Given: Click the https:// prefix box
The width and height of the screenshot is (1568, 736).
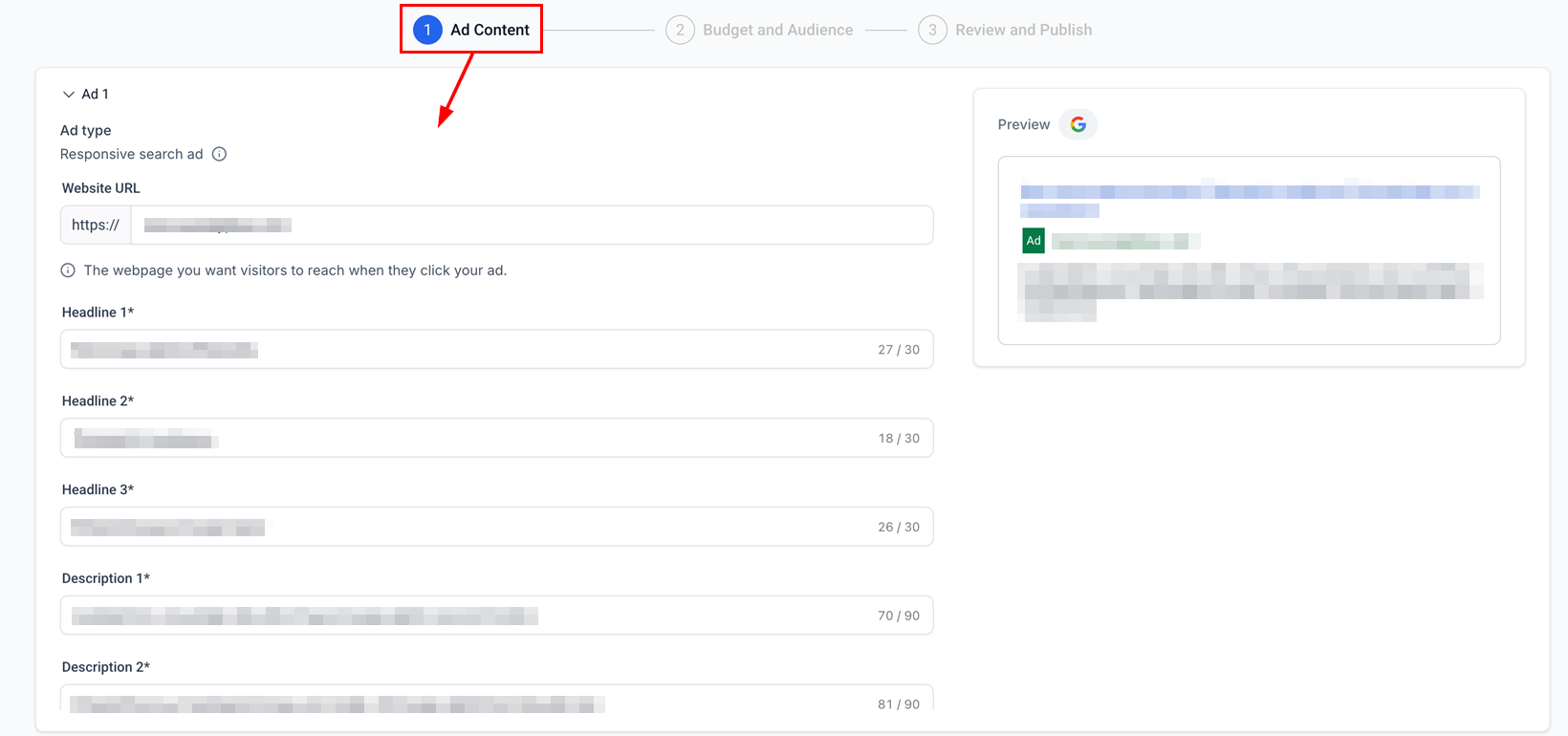Looking at the screenshot, I should pyautogui.click(x=96, y=225).
